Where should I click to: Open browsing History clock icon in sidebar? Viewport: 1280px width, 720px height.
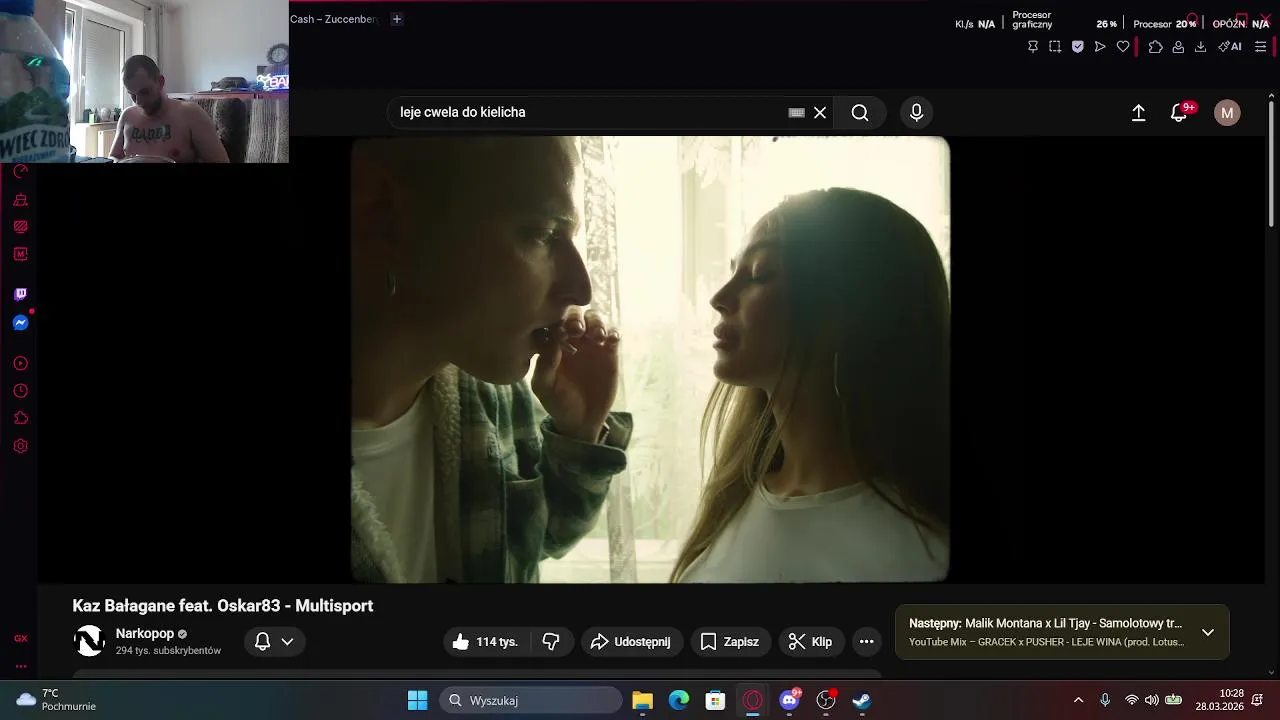pyautogui.click(x=20, y=391)
